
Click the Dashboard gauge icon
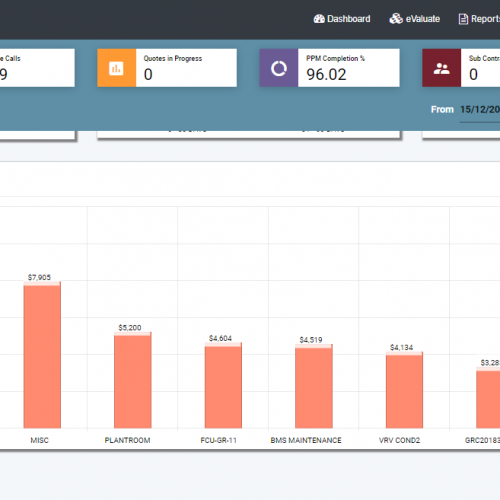319,19
